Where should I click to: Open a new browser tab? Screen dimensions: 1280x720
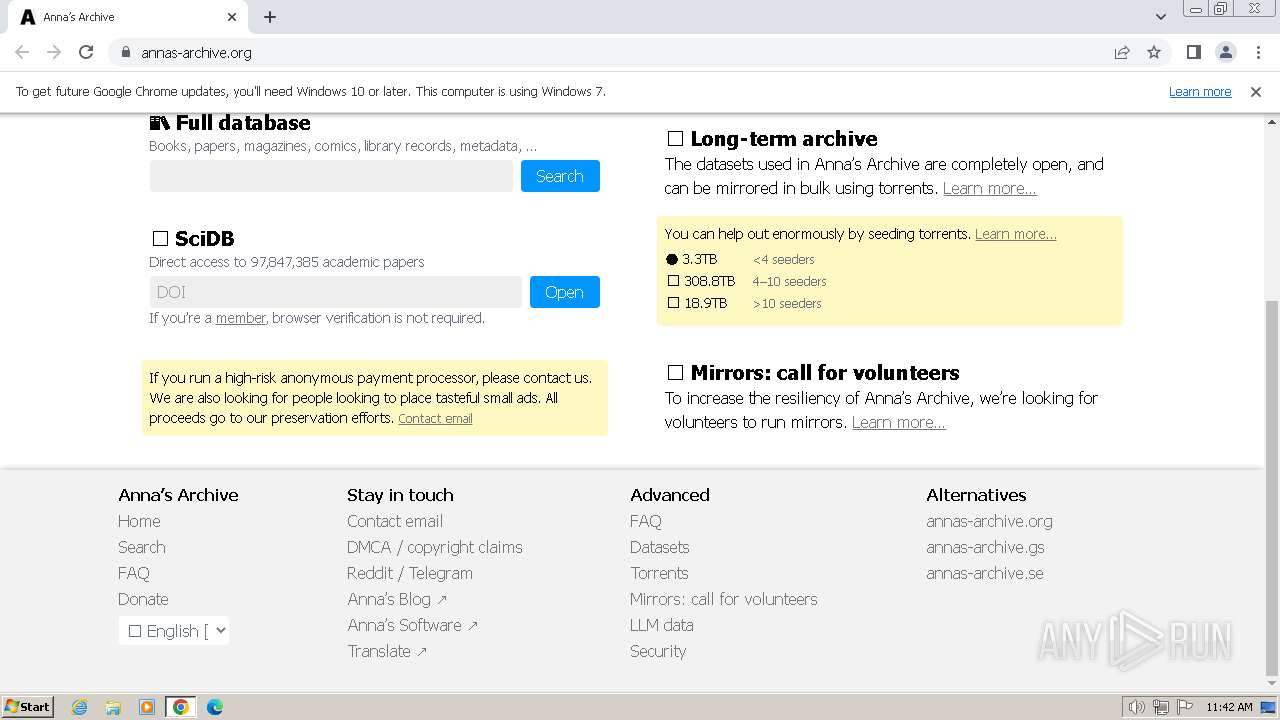tap(270, 17)
